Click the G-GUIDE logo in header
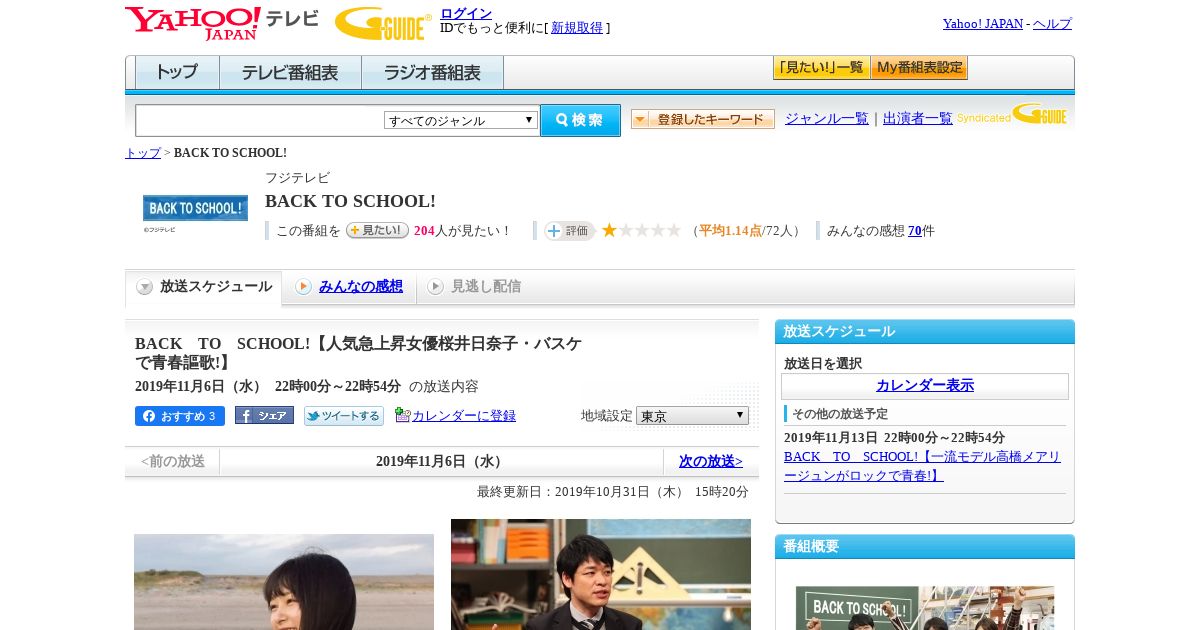The width and height of the screenshot is (1200, 630). 383,23
